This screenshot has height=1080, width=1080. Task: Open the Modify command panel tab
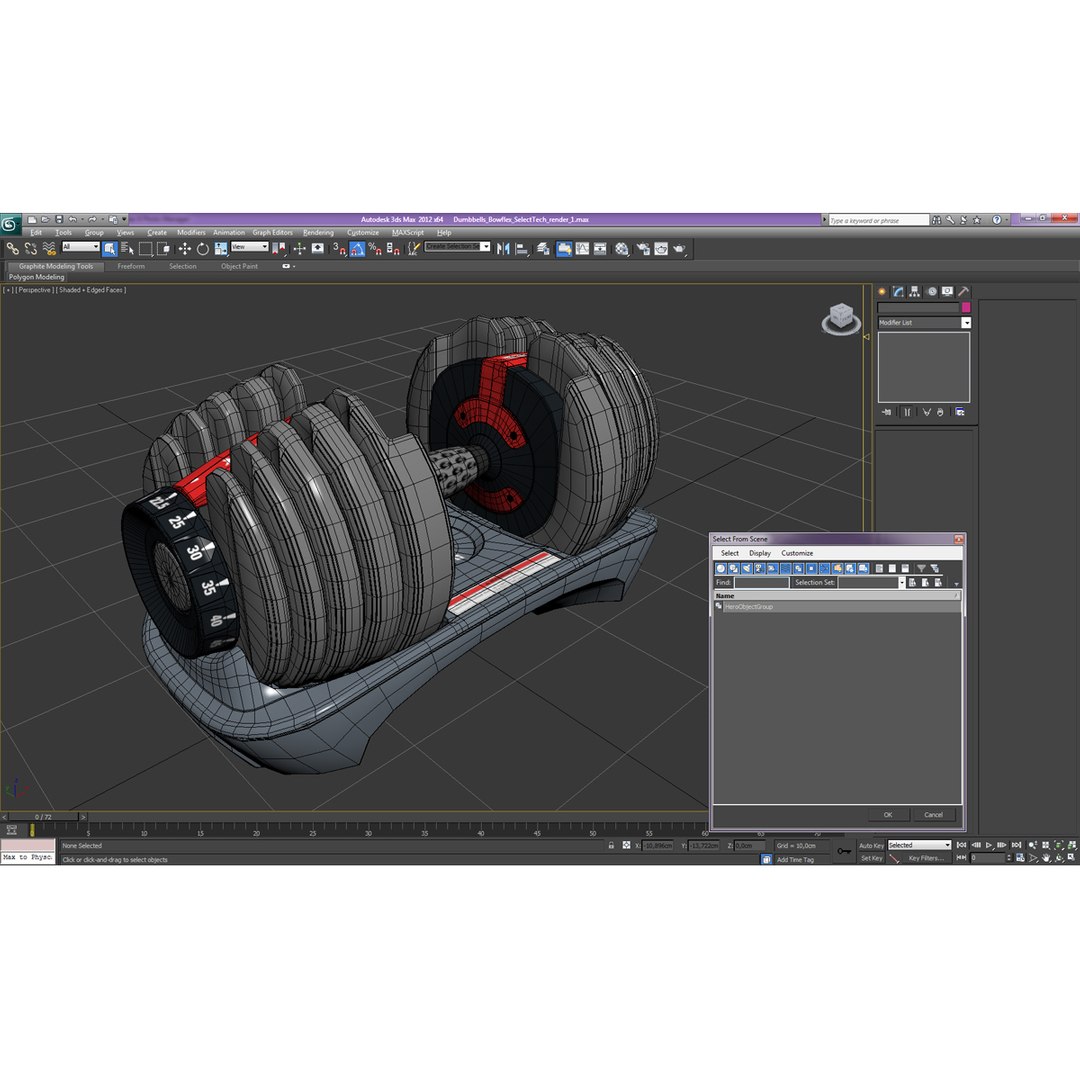click(898, 291)
